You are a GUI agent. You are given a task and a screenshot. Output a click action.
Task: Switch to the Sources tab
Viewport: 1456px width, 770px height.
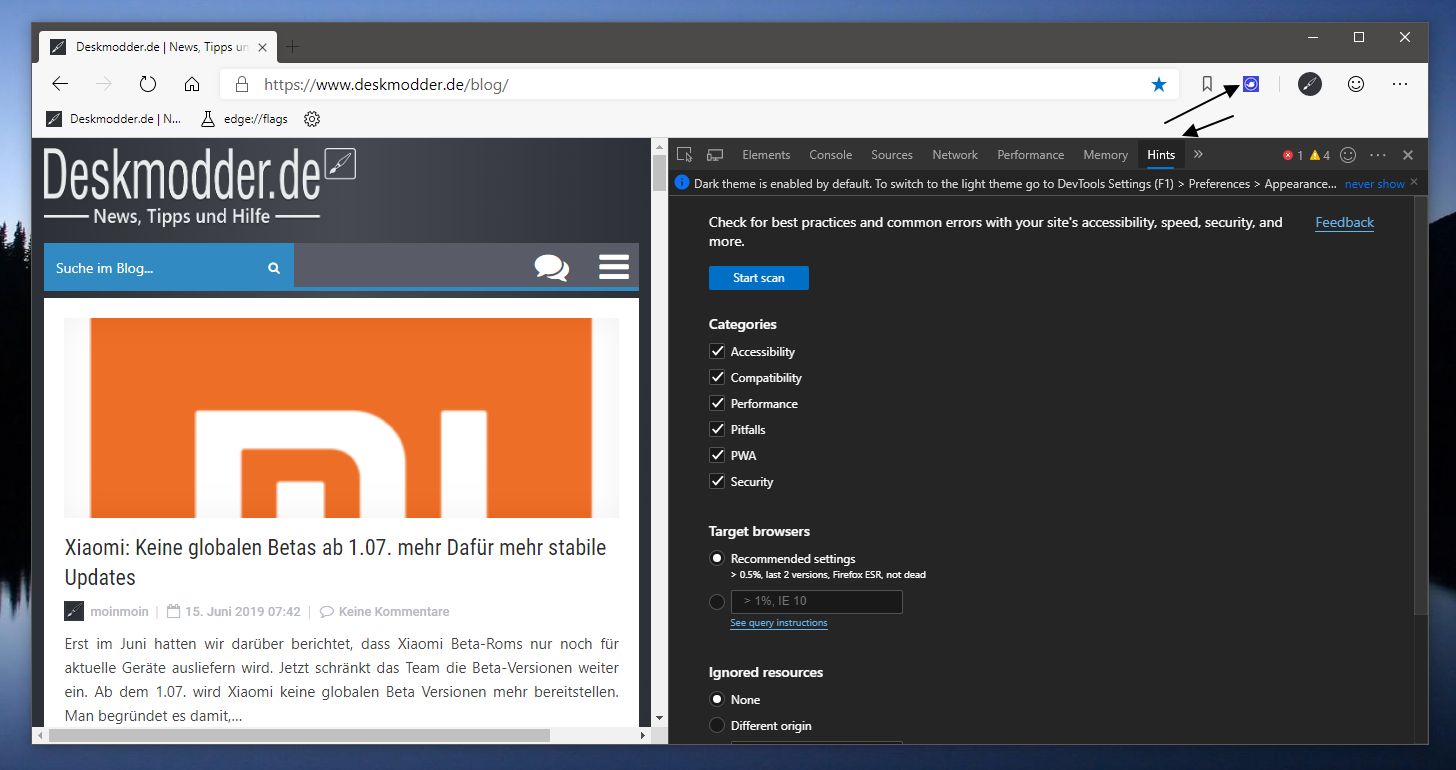pyautogui.click(x=892, y=155)
